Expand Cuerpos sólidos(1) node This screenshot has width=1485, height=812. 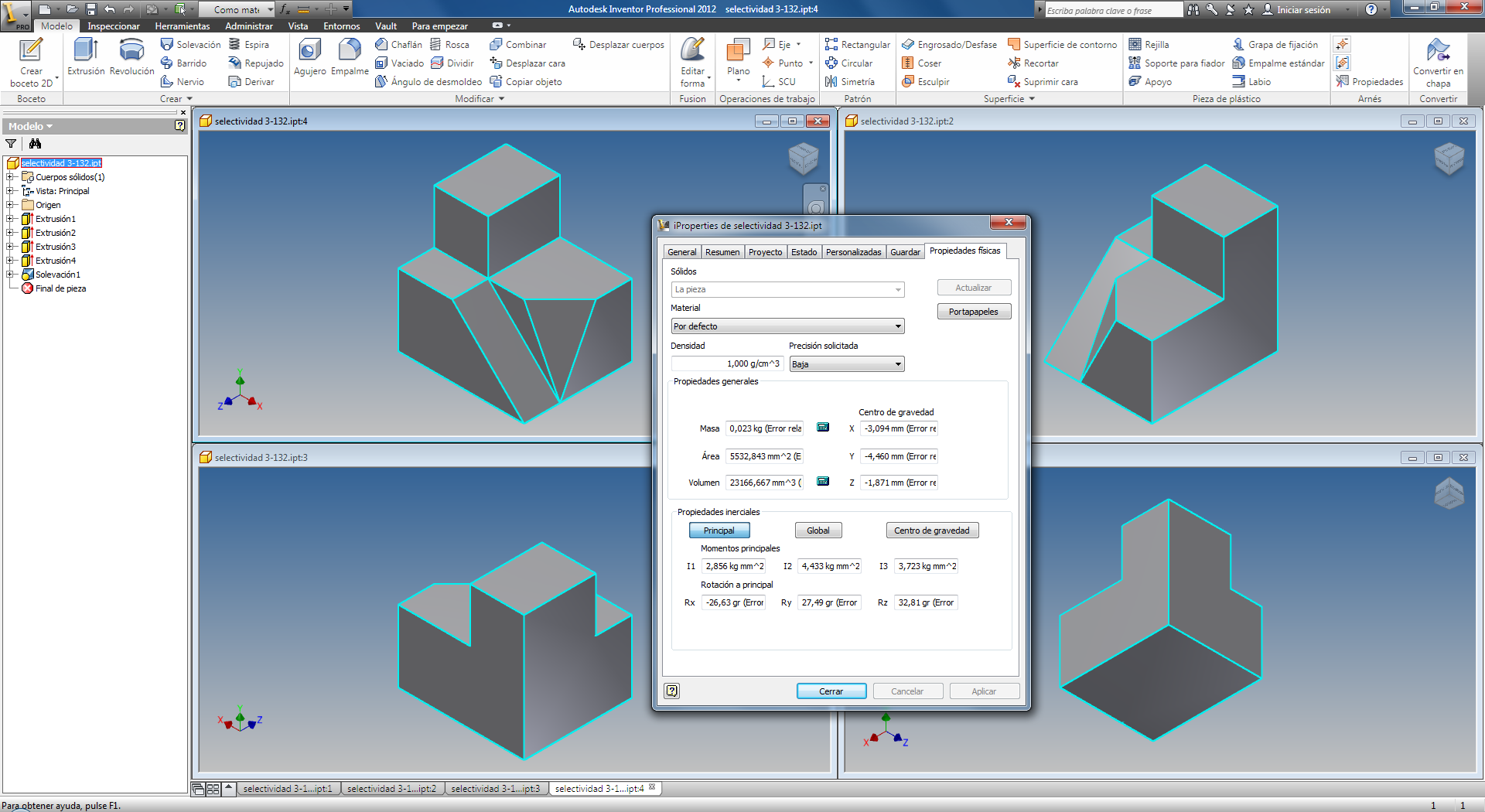(10, 177)
